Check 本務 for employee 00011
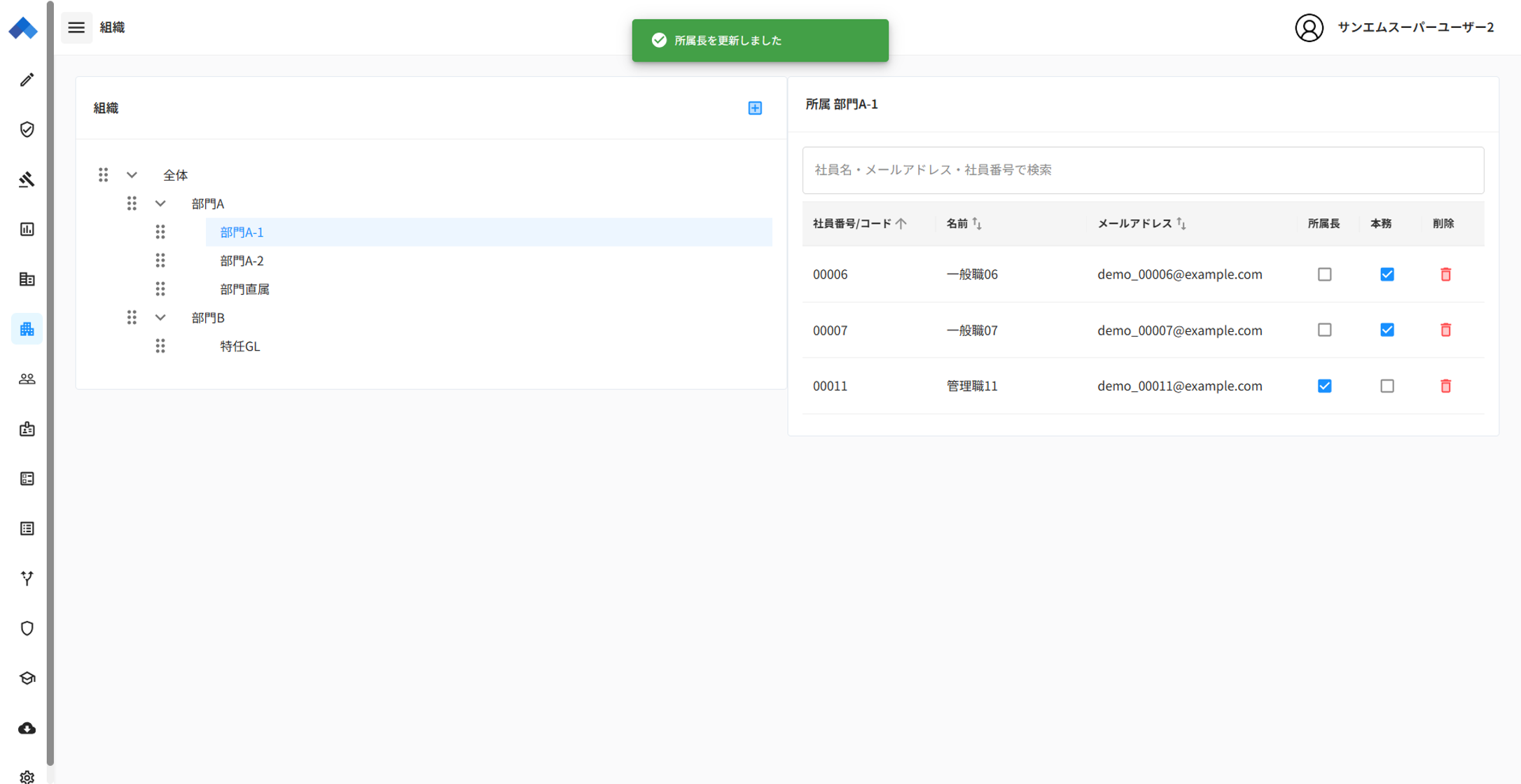Image resolution: width=1521 pixels, height=784 pixels. [1387, 386]
